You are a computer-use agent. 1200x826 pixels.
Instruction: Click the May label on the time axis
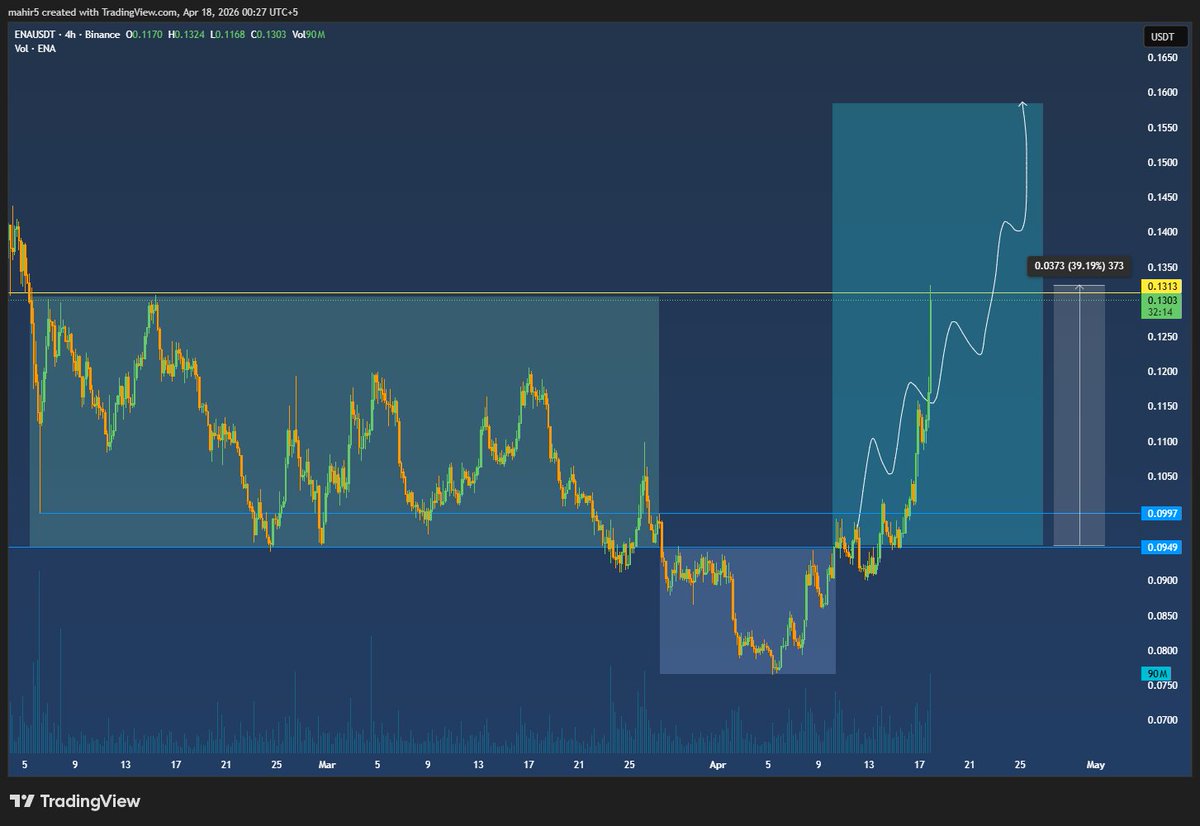(x=1095, y=765)
